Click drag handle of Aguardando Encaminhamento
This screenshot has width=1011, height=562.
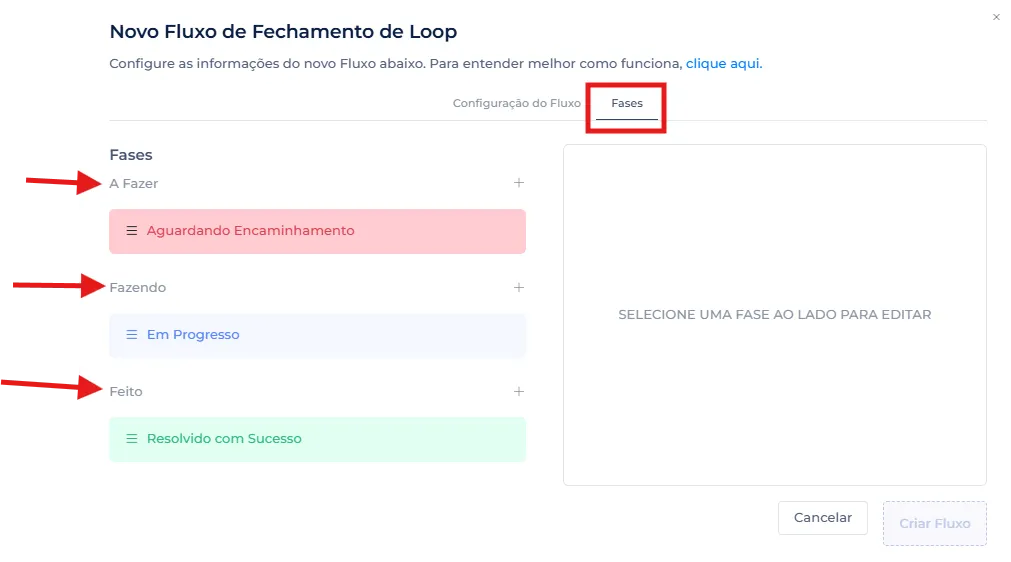pos(131,231)
